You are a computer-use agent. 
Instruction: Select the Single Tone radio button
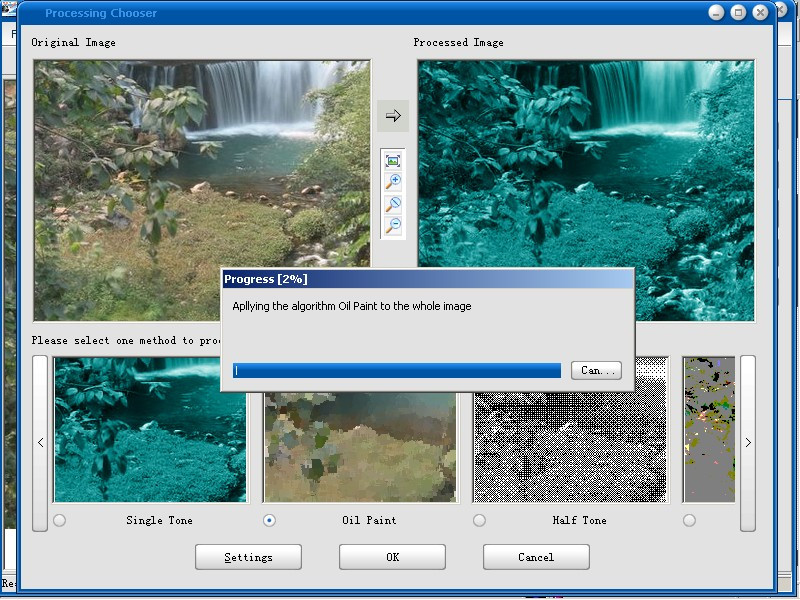59,520
